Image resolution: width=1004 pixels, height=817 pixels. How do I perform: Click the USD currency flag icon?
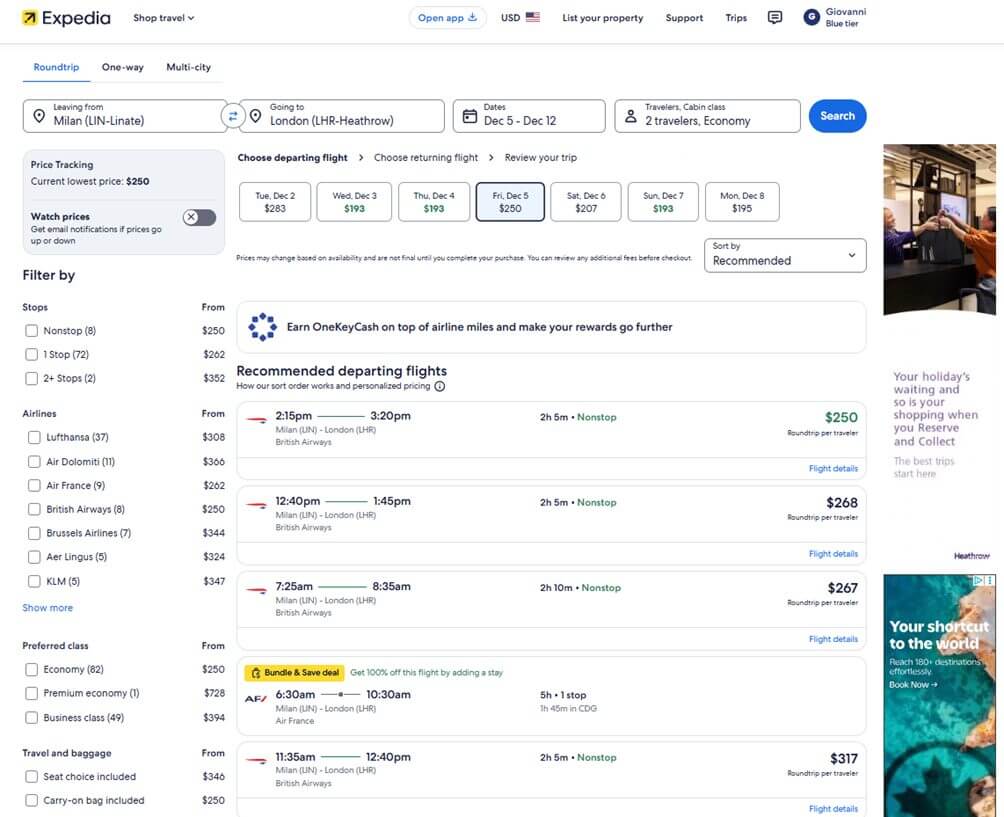pos(532,18)
